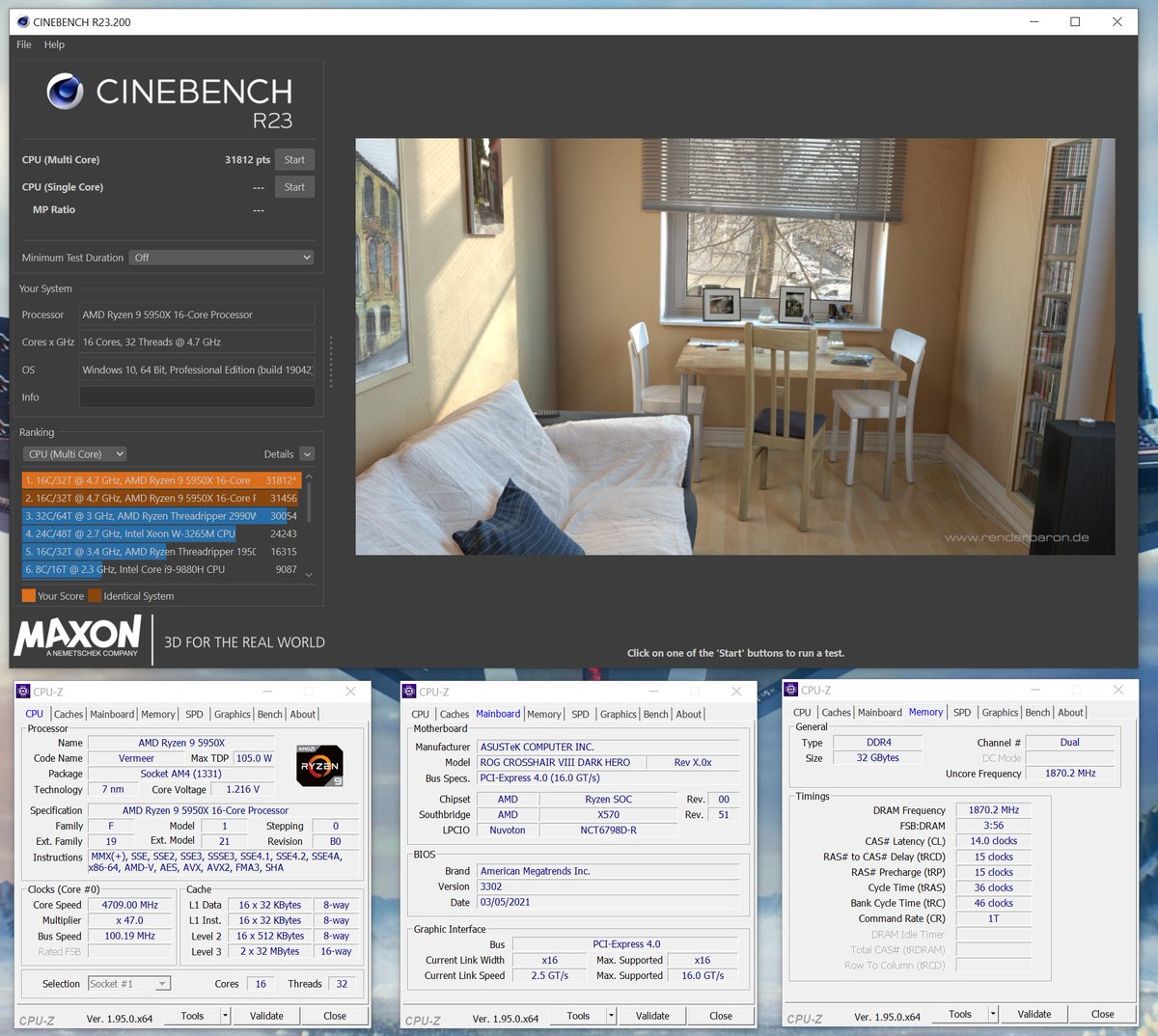Click the BIOS Version 3302 field
The width and height of the screenshot is (1158, 1036).
point(608,886)
